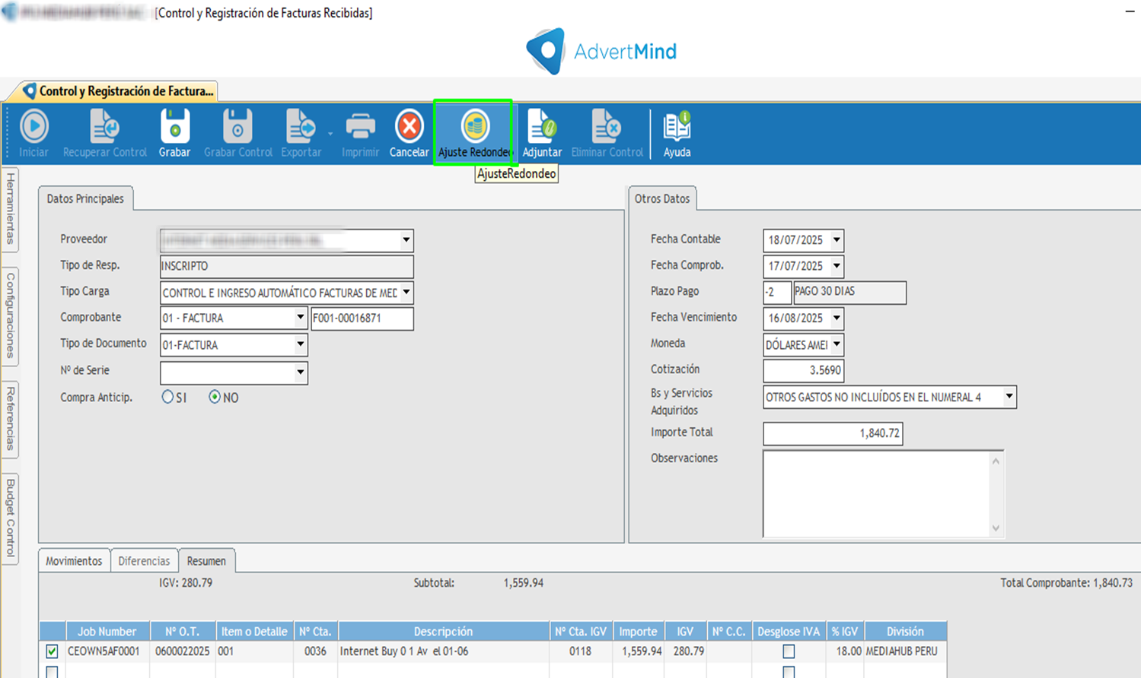Toggle Desglose IVA checkbox for CEOWN5AF0001
The width and height of the screenshot is (1141, 678).
tap(789, 651)
